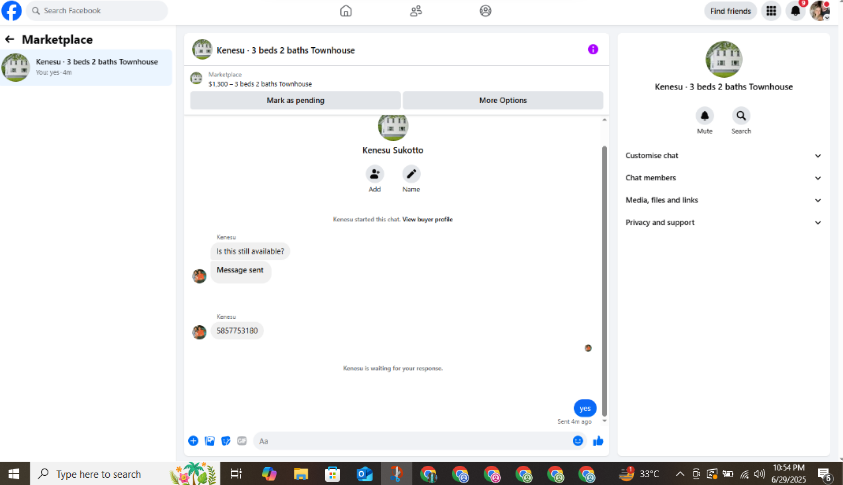Open the account profile picture menu
The image size is (843, 485).
(x=820, y=11)
